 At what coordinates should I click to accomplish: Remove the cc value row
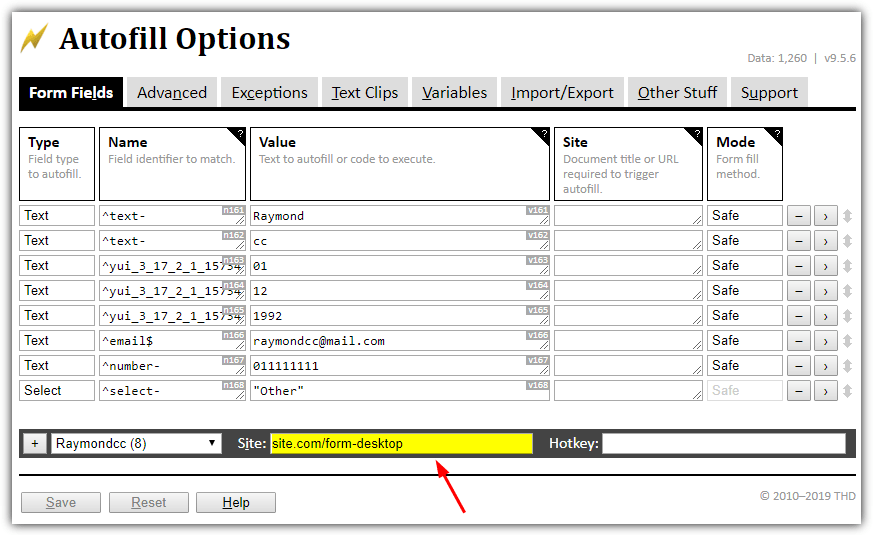(x=798, y=241)
